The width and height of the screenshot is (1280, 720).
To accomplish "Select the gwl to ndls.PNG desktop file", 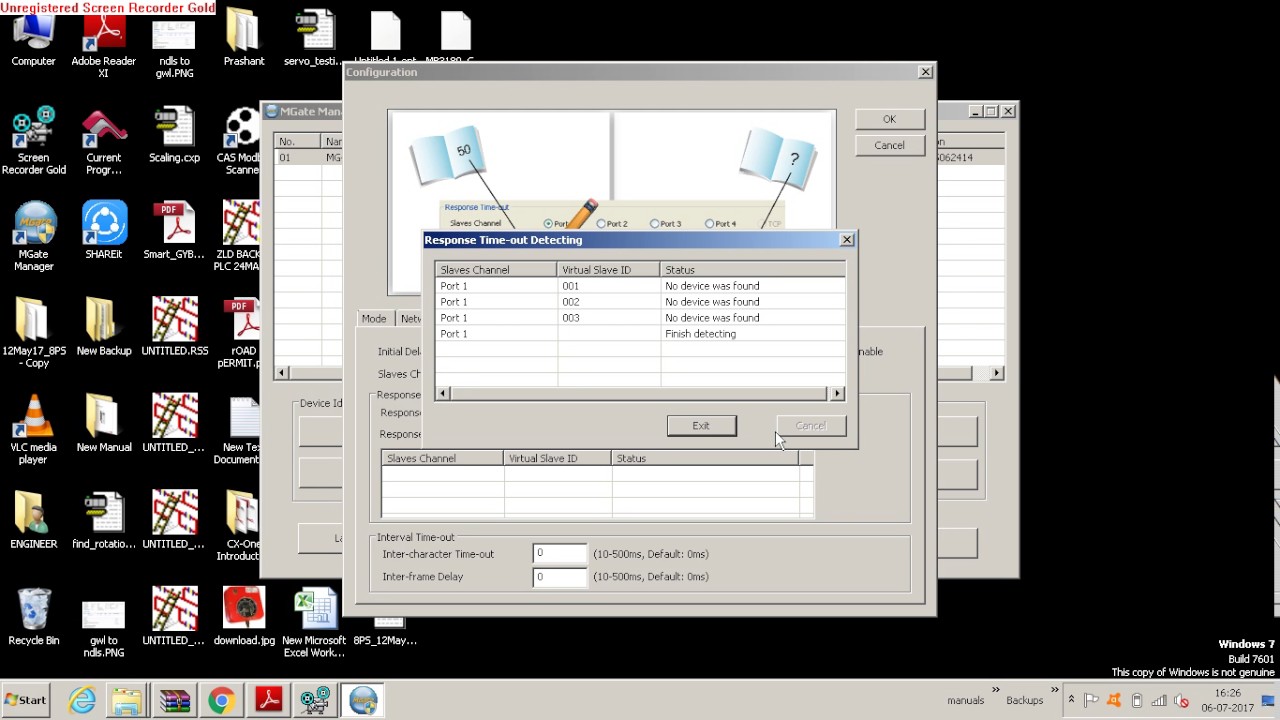I will pyautogui.click(x=103, y=627).
